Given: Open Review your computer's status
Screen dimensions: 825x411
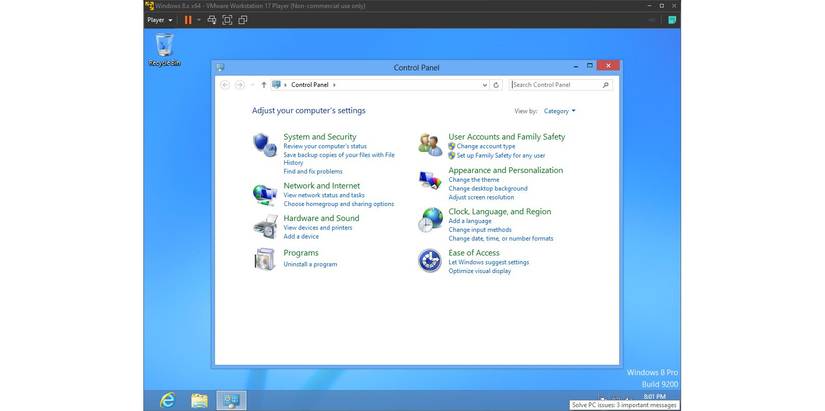Looking at the screenshot, I should (x=325, y=146).
